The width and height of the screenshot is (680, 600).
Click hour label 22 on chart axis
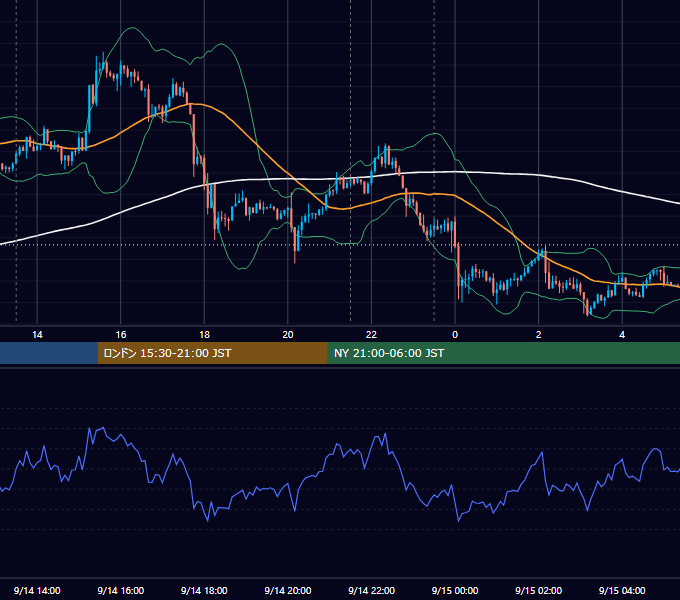[371, 334]
